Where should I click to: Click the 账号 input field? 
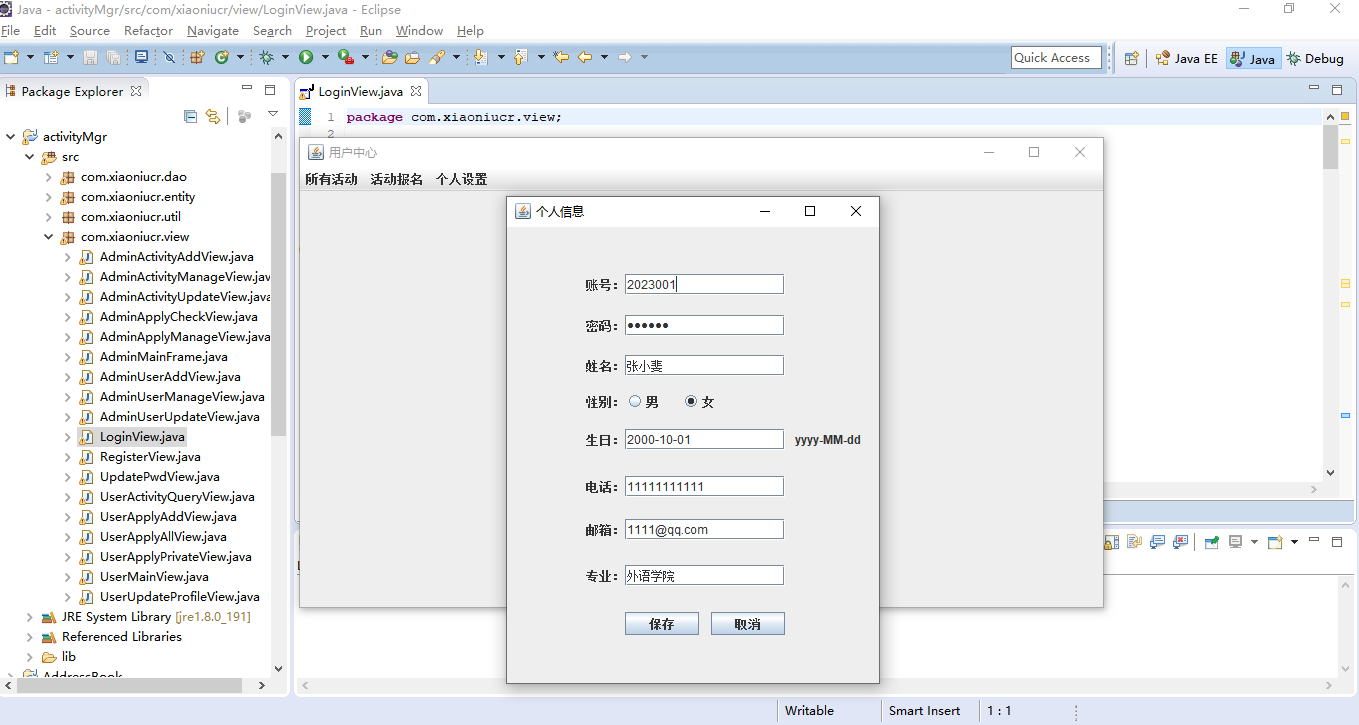(704, 284)
